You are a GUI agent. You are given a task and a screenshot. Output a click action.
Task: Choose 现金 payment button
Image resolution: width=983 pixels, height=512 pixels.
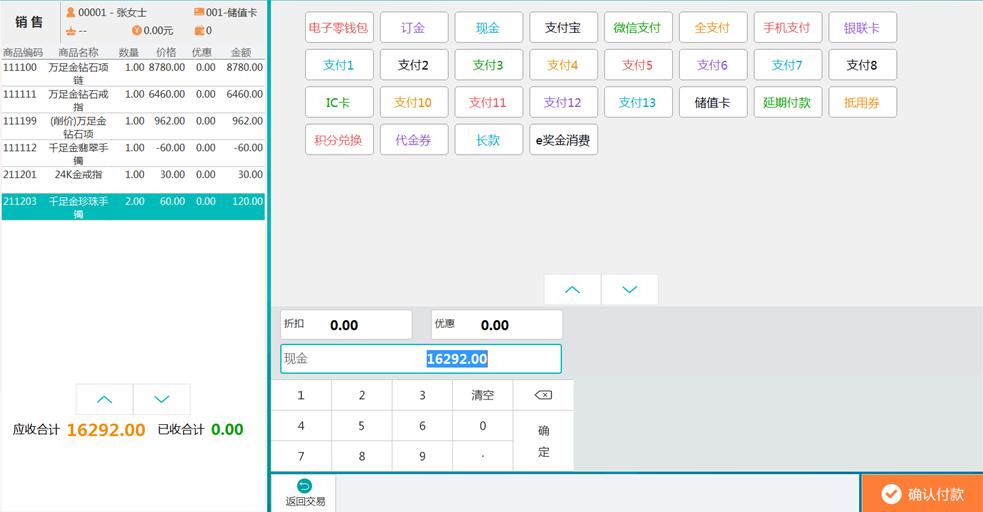click(x=488, y=28)
